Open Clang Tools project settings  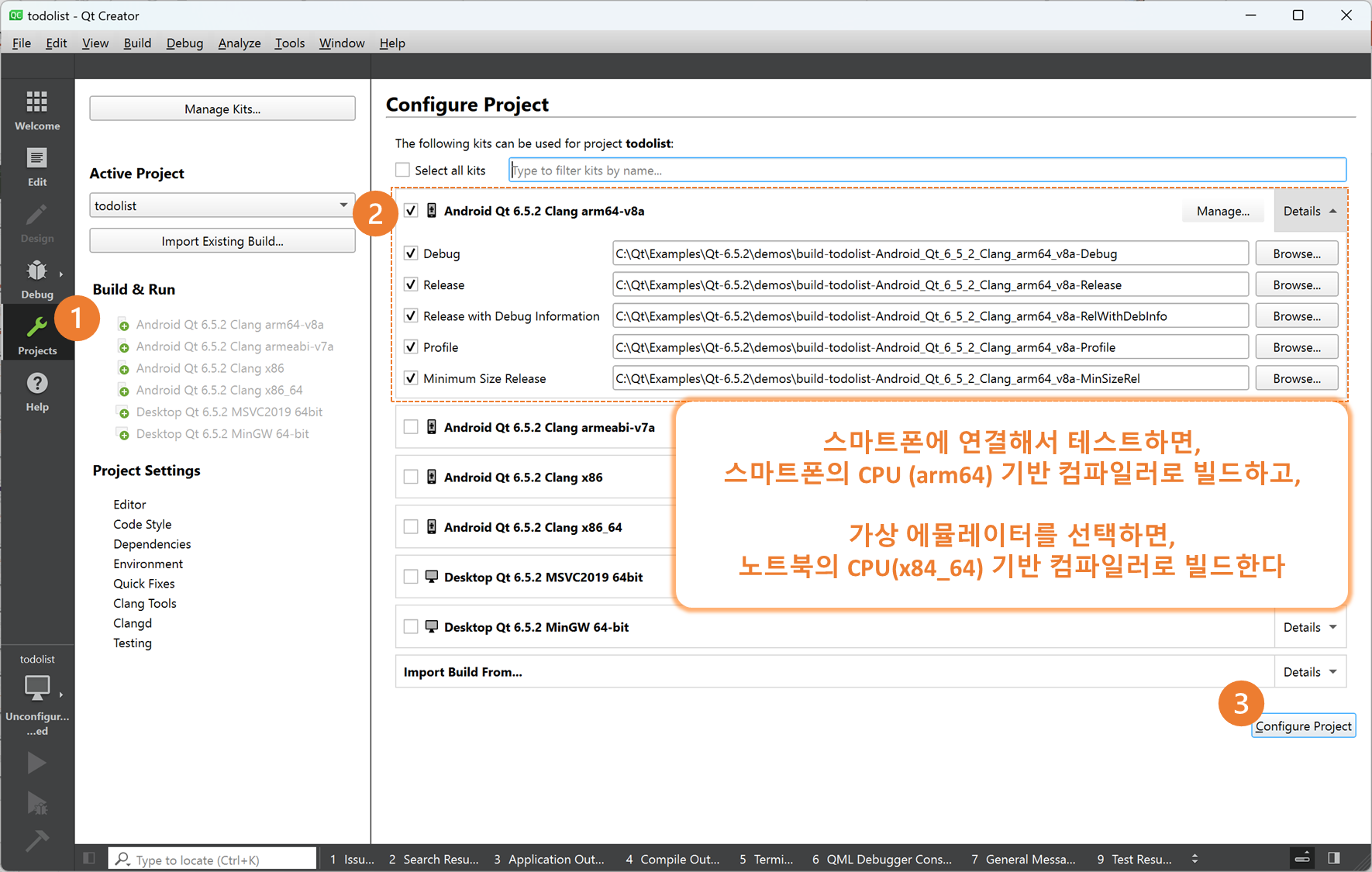(145, 604)
